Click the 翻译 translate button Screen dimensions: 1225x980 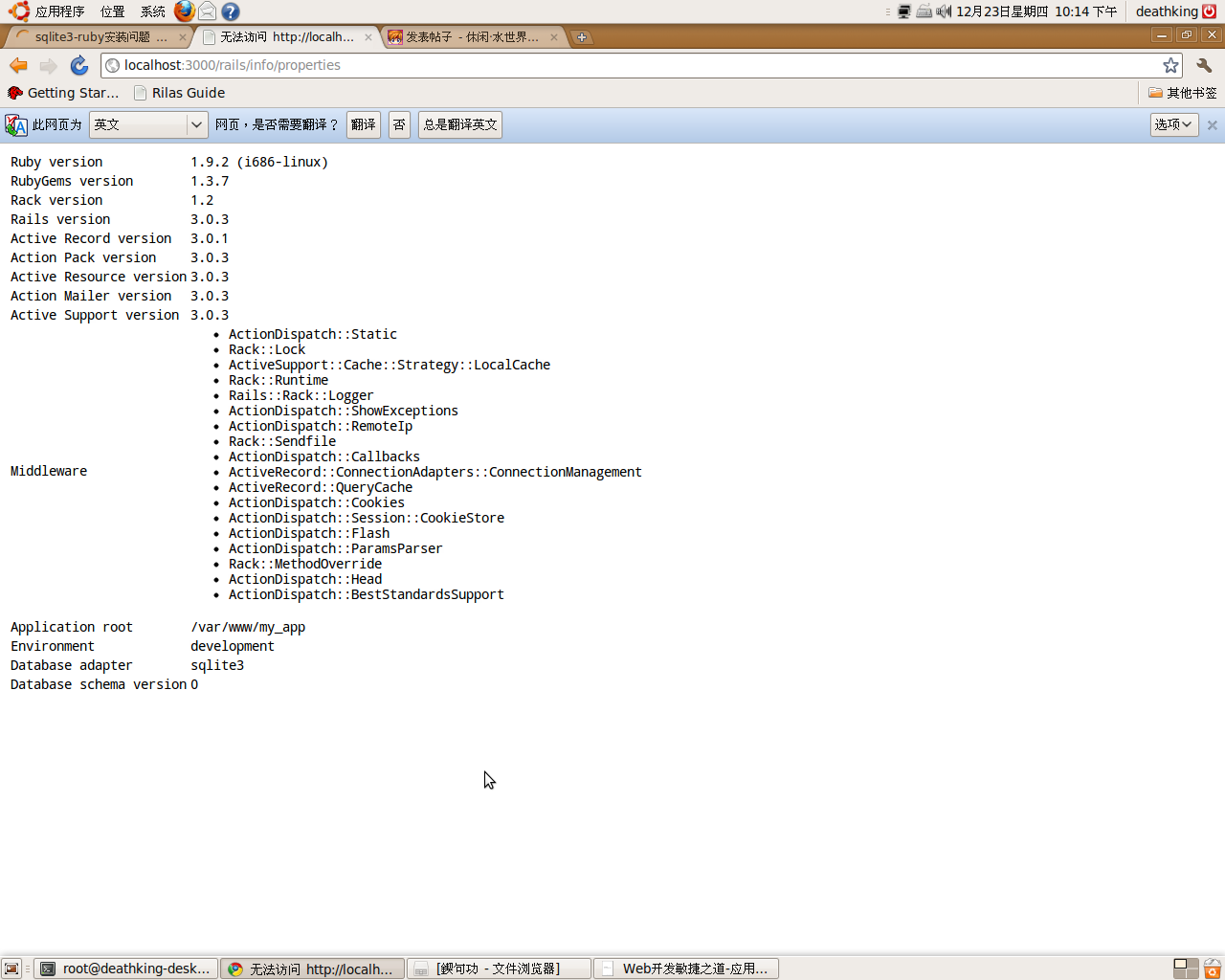coord(364,124)
